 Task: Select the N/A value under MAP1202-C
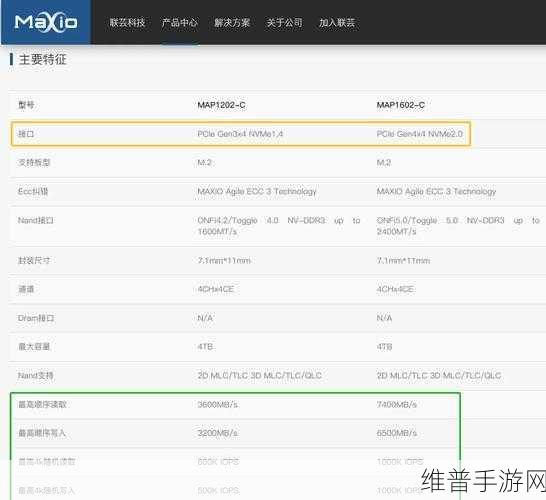tap(205, 318)
